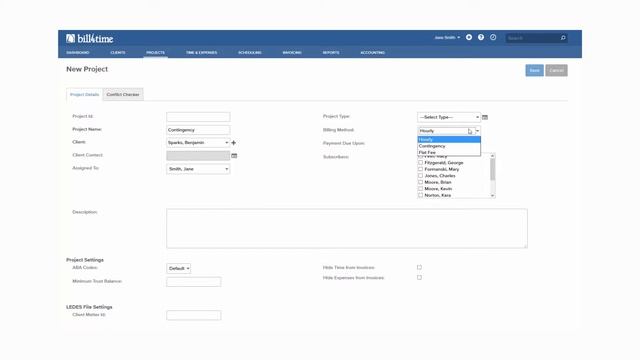
Task: Open Projects menu
Action: [156, 53]
